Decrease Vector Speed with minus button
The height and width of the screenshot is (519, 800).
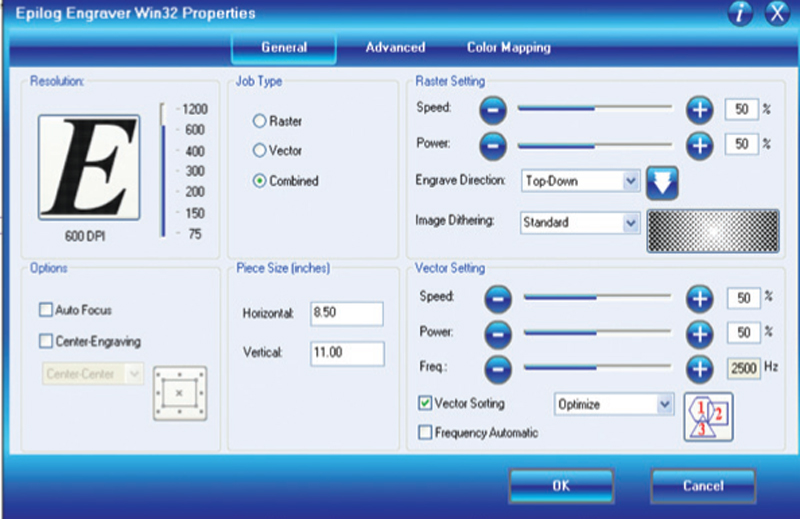coord(498,299)
